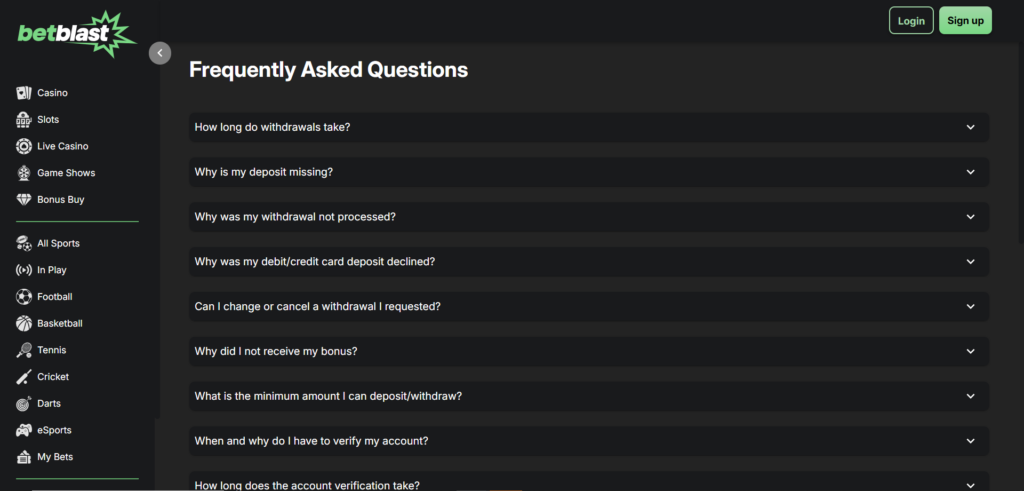The height and width of the screenshot is (491, 1024).
Task: Click the betblast logo
Action: pos(75,33)
